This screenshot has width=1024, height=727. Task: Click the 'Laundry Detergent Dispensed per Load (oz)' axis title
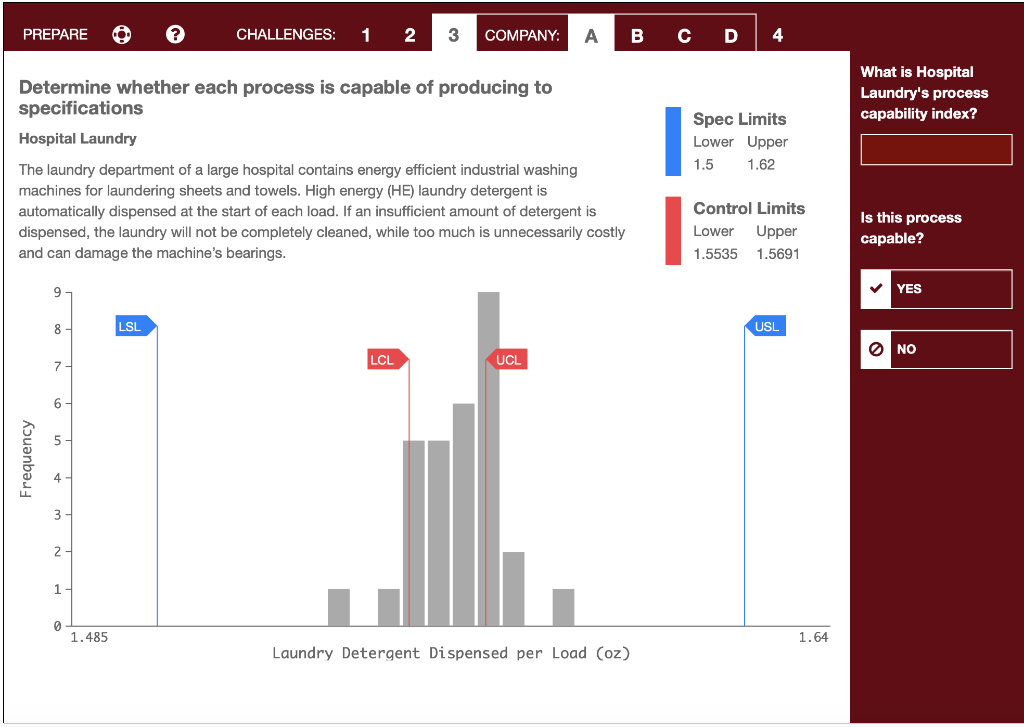(x=451, y=653)
